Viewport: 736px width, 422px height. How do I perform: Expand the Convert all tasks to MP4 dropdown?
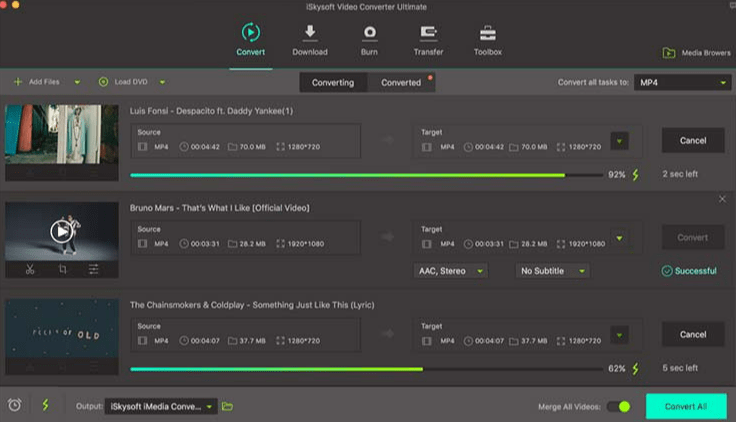click(682, 82)
